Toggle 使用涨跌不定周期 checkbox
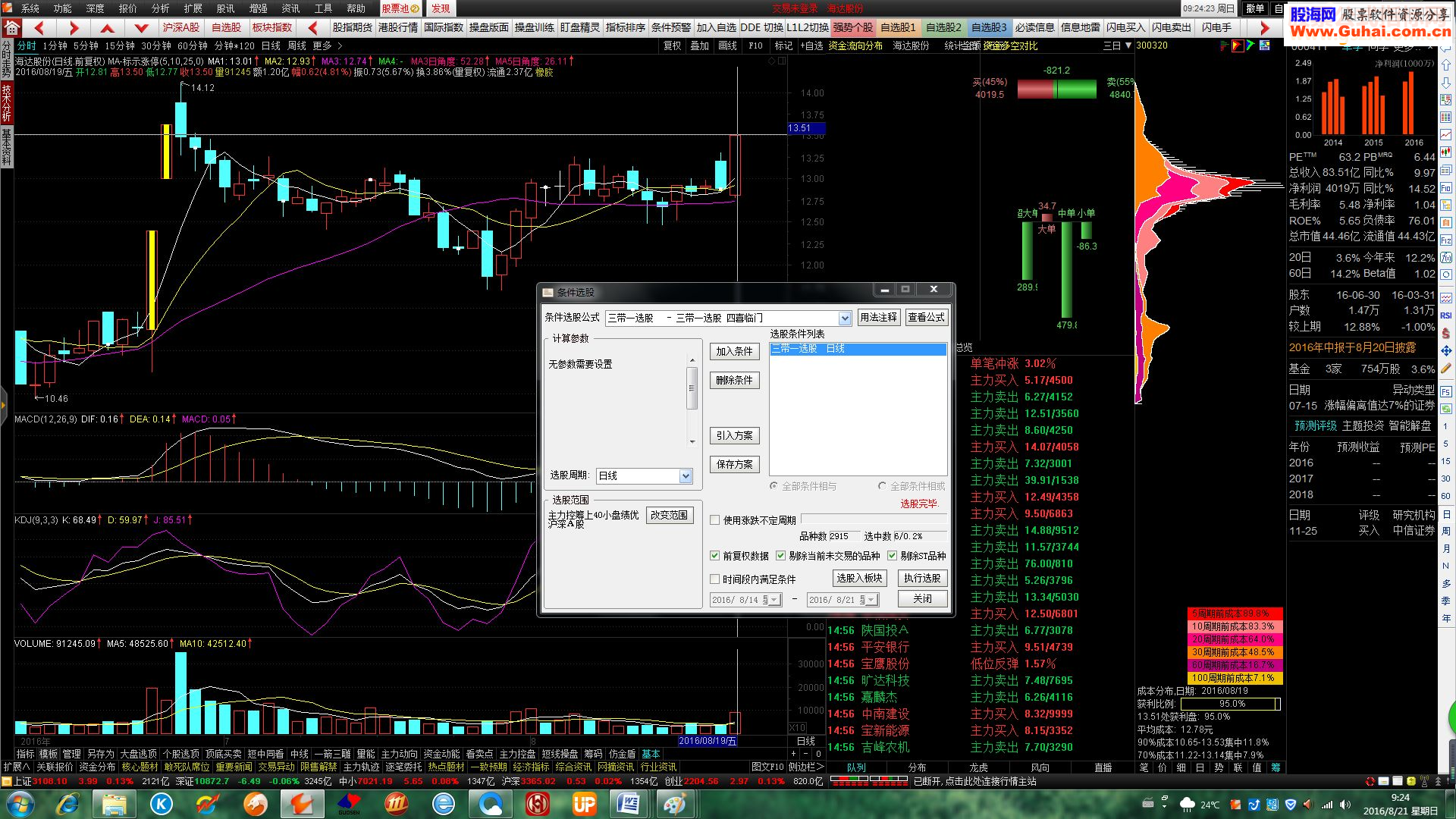Viewport: 1456px width, 819px height. 714,520
